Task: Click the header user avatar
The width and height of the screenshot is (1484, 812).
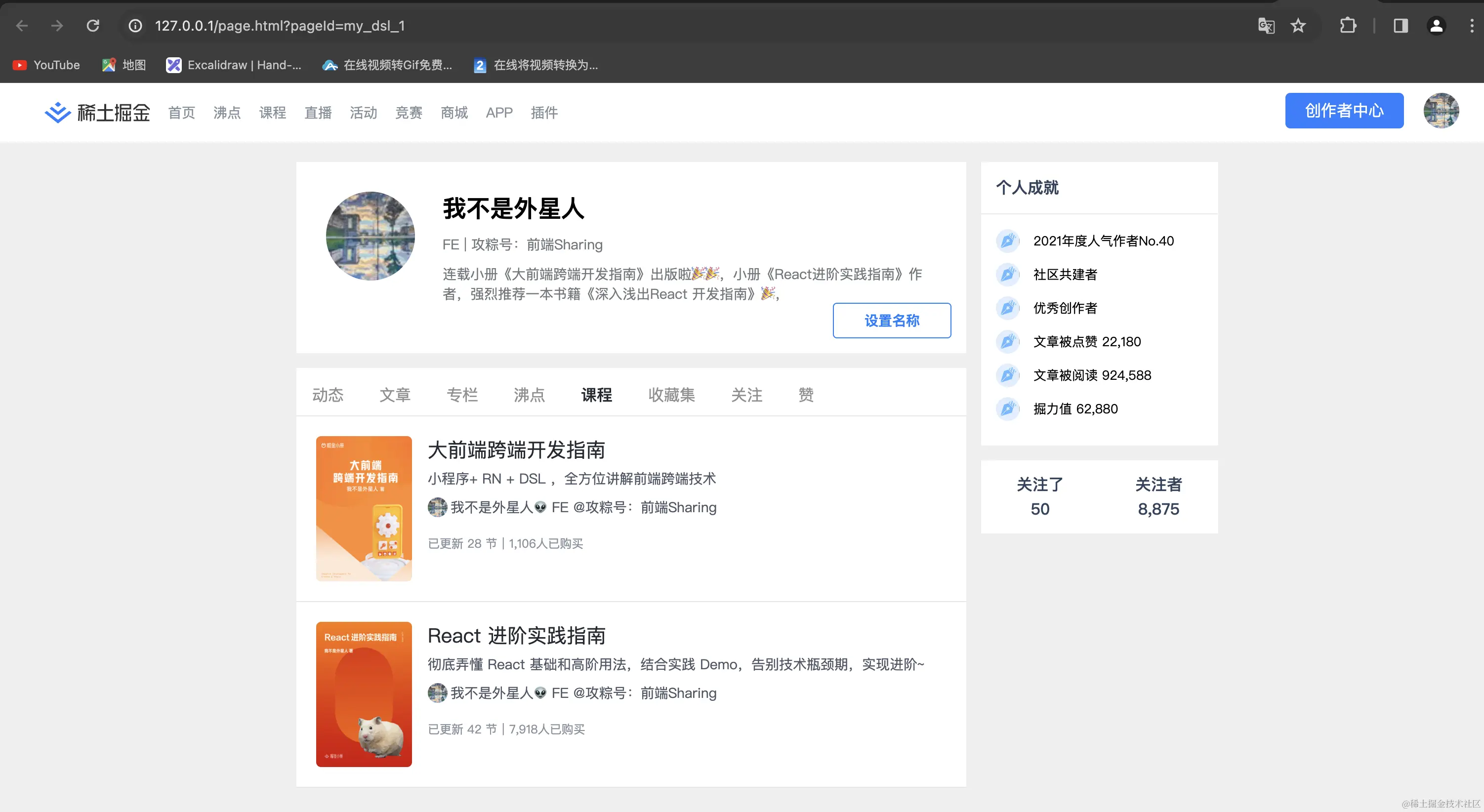Action: point(1441,111)
